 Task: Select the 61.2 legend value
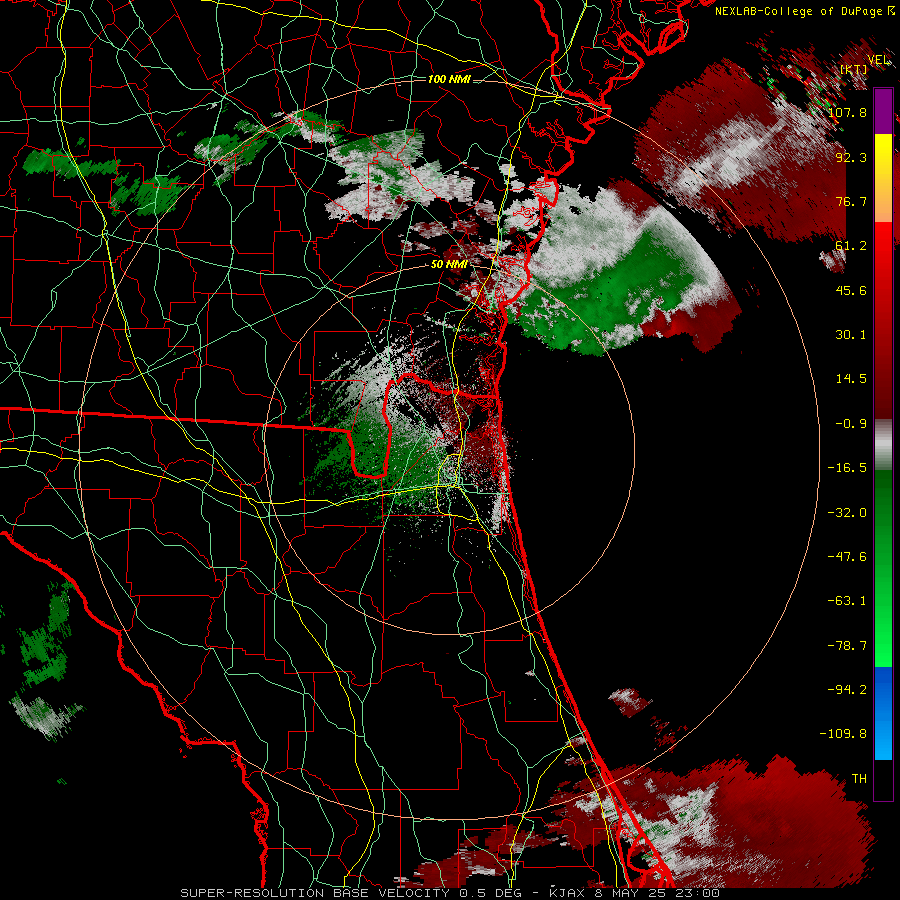pyautogui.click(x=851, y=246)
